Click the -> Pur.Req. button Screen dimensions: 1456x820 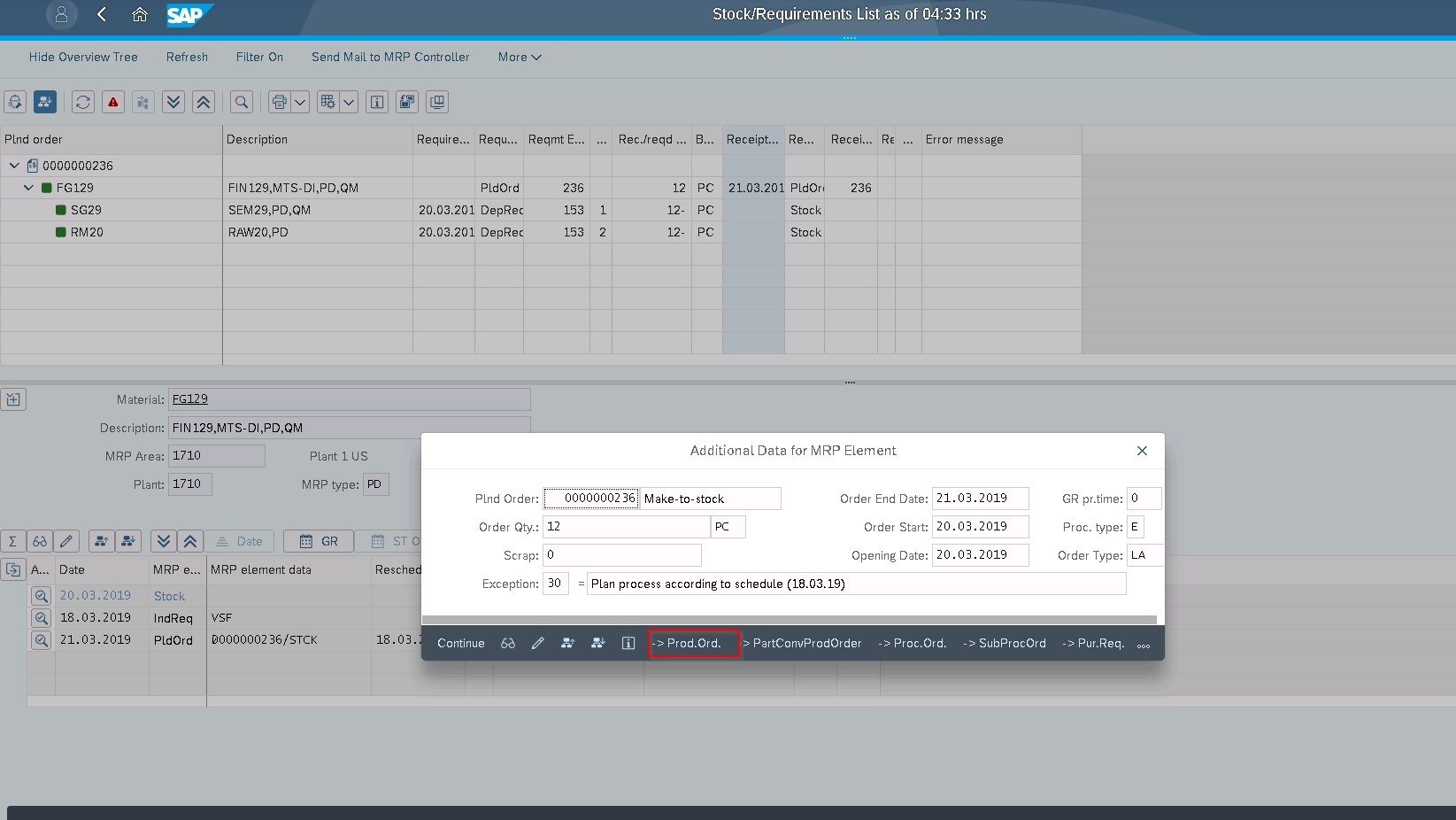(x=1093, y=643)
